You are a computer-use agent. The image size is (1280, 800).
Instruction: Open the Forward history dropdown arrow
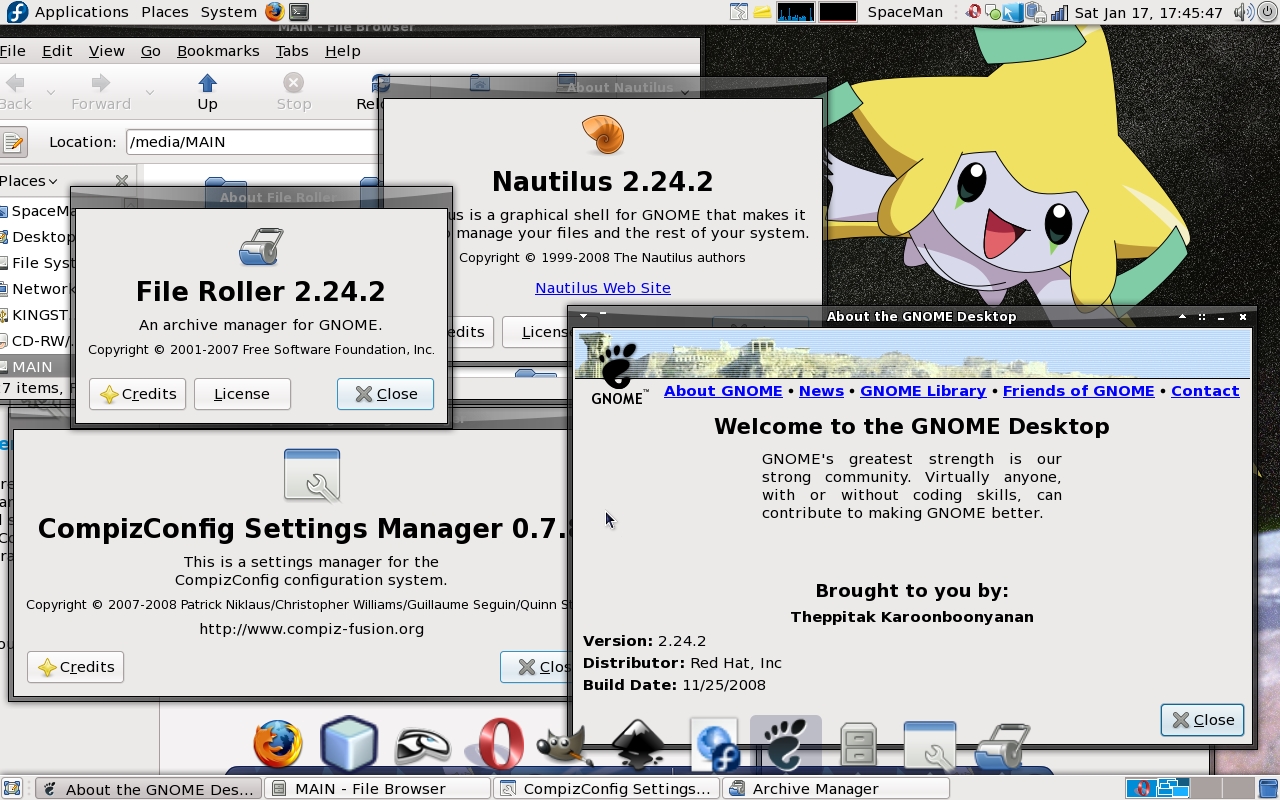(x=149, y=92)
